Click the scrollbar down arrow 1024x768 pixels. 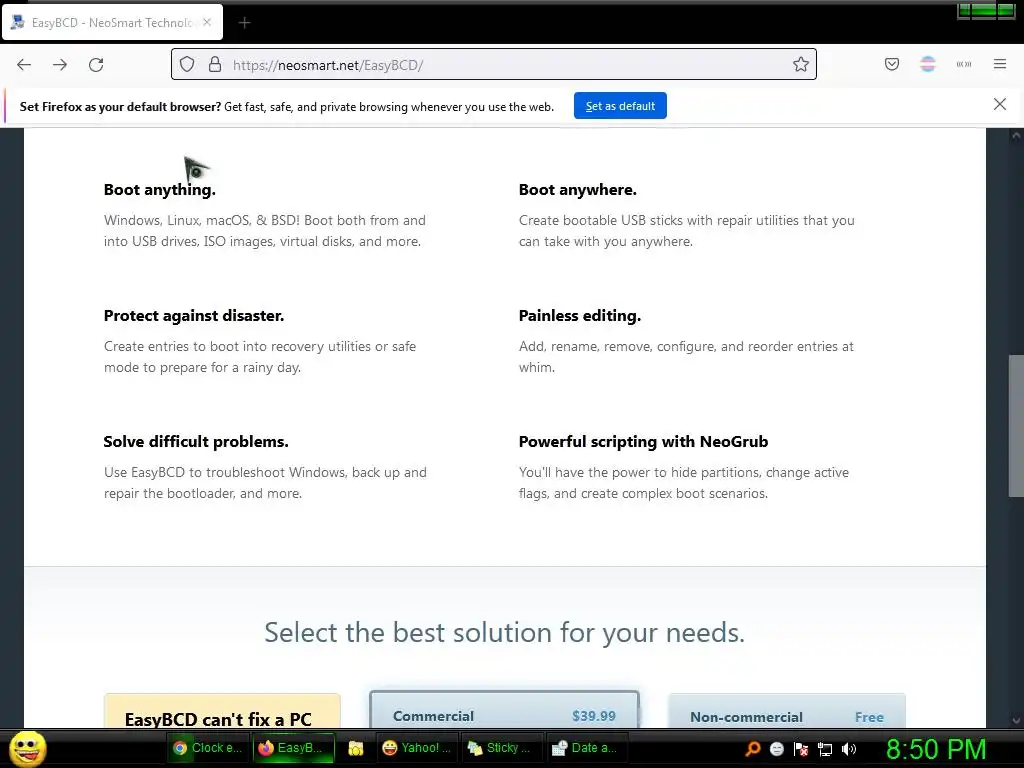coord(1016,720)
